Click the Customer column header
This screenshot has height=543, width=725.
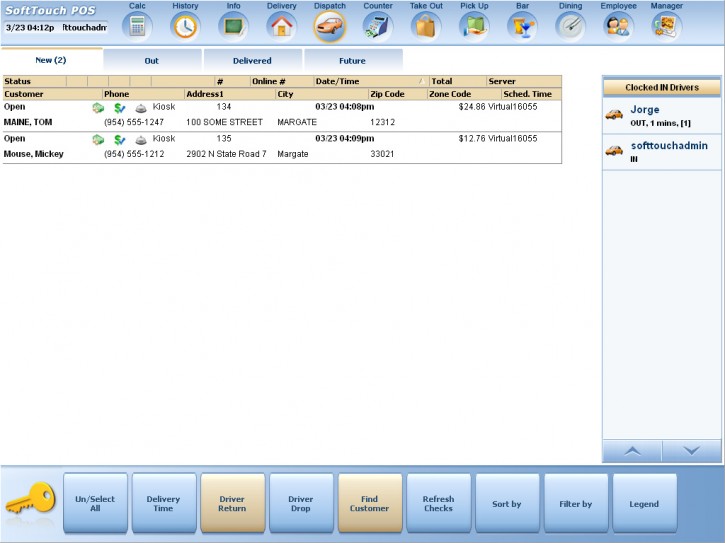click(52, 94)
